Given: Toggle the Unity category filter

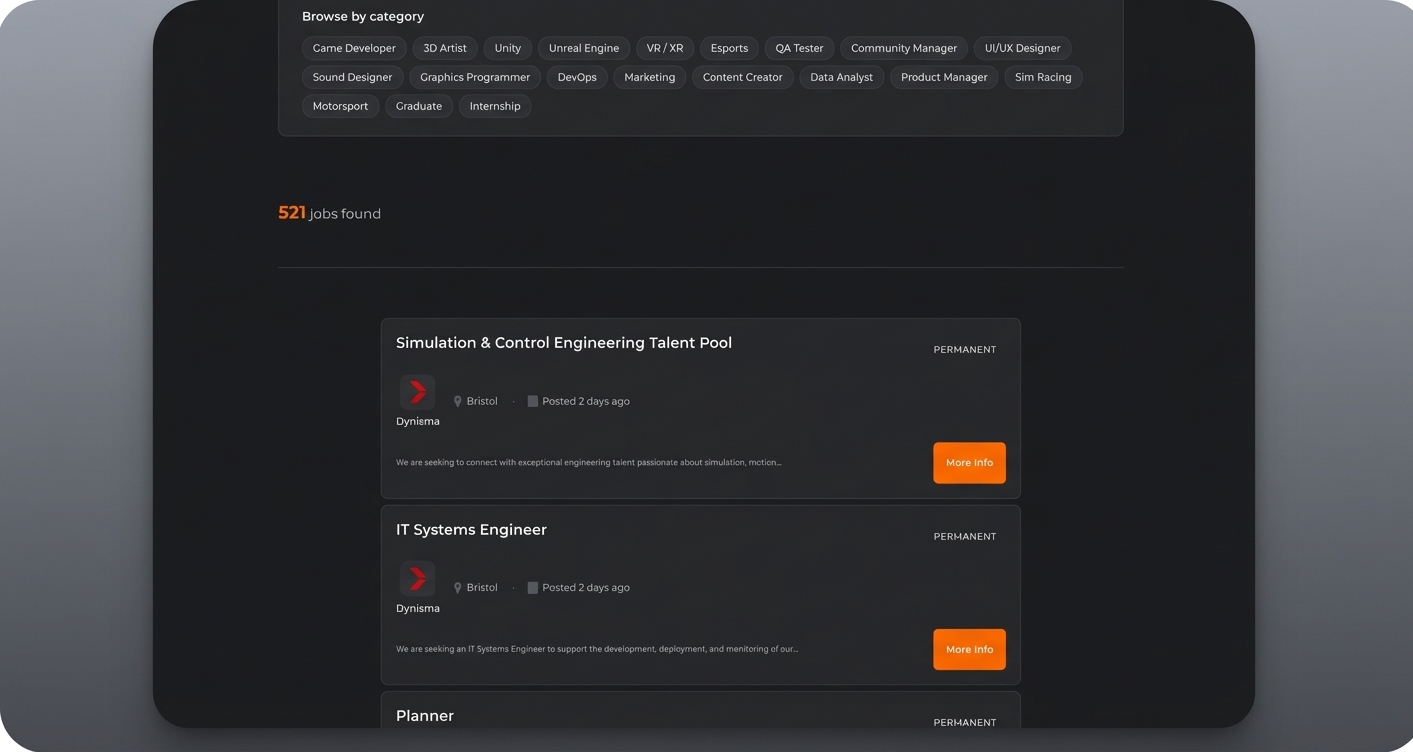Looking at the screenshot, I should tap(507, 47).
